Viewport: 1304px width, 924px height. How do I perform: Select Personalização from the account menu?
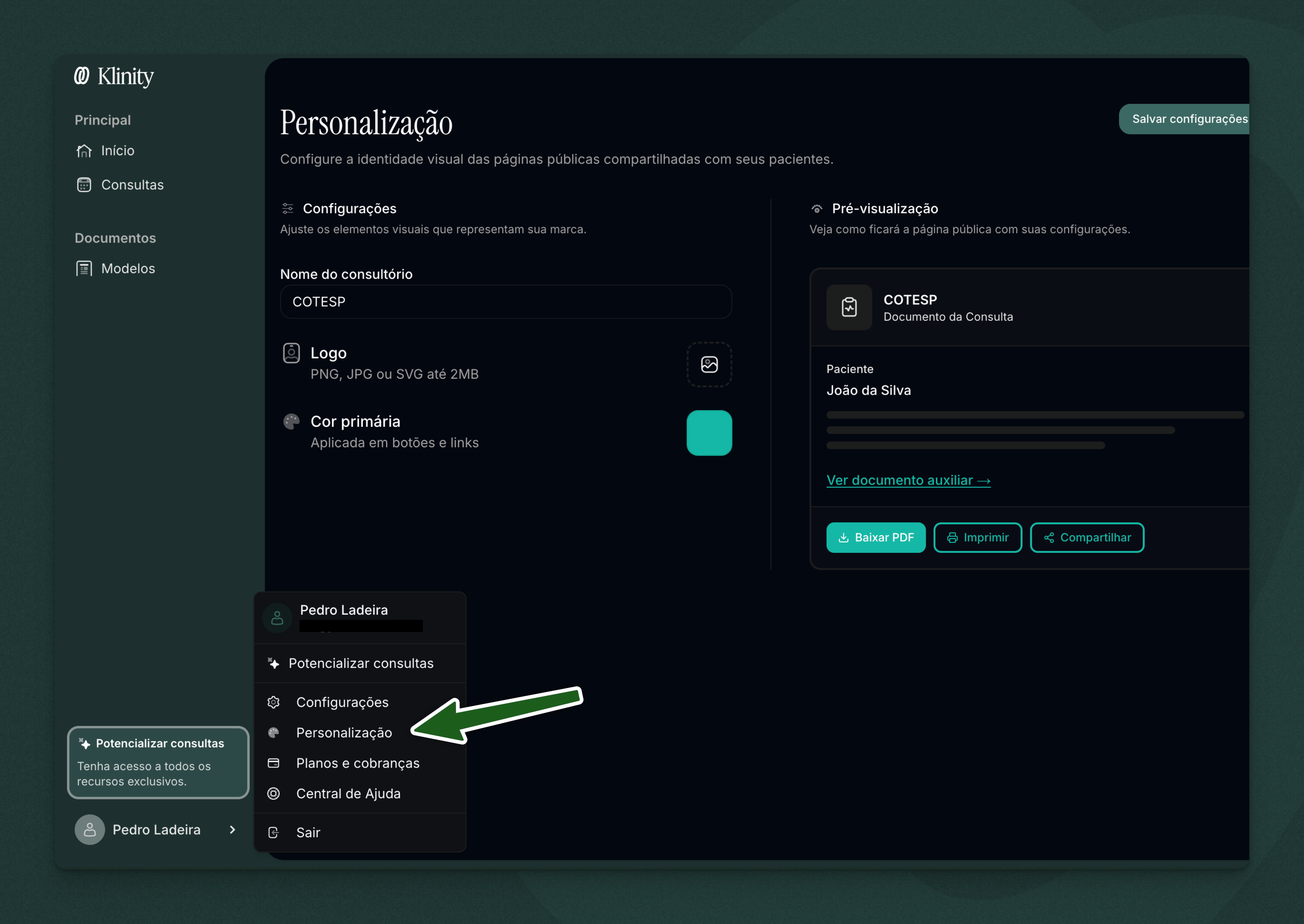point(344,733)
